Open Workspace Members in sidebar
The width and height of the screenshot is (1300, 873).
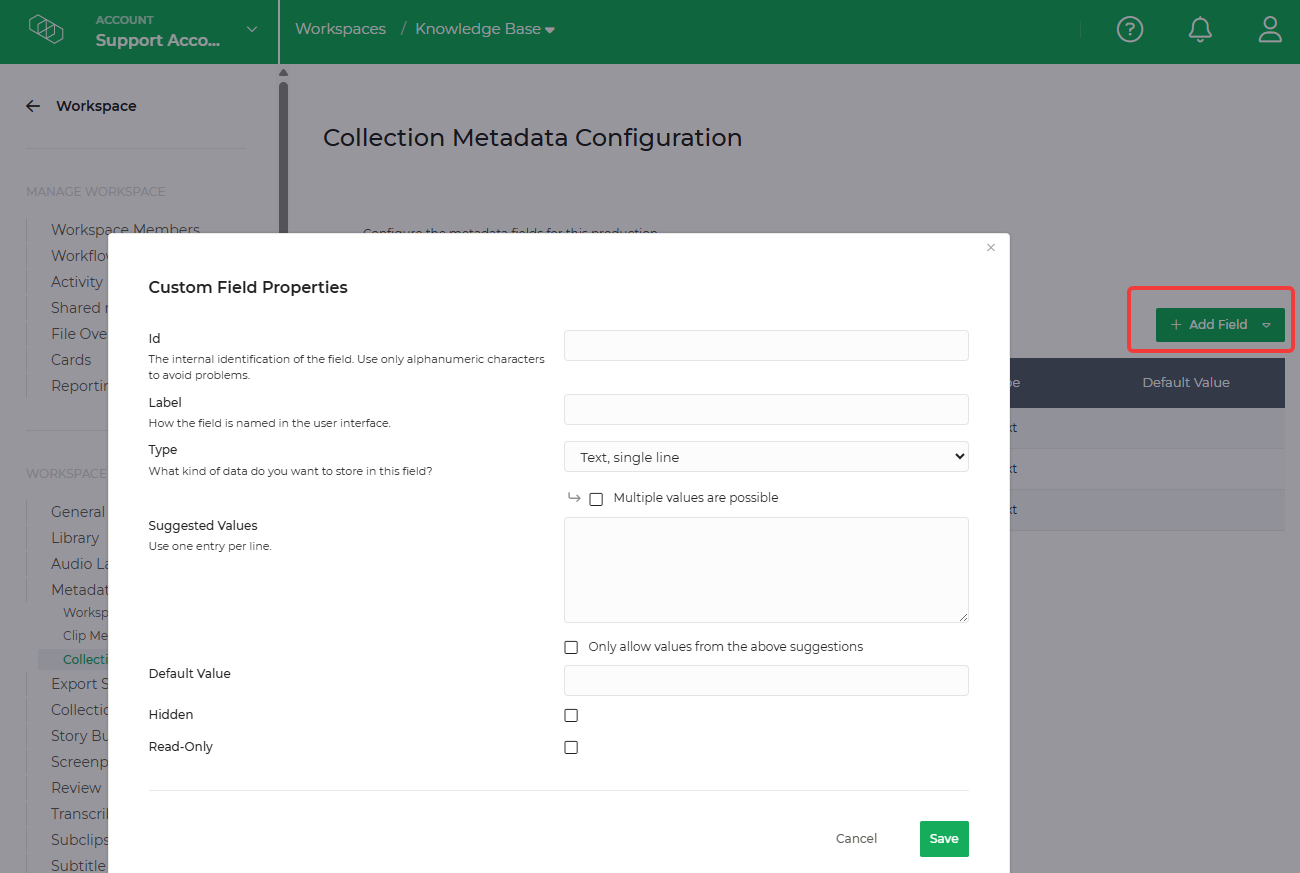point(125,230)
